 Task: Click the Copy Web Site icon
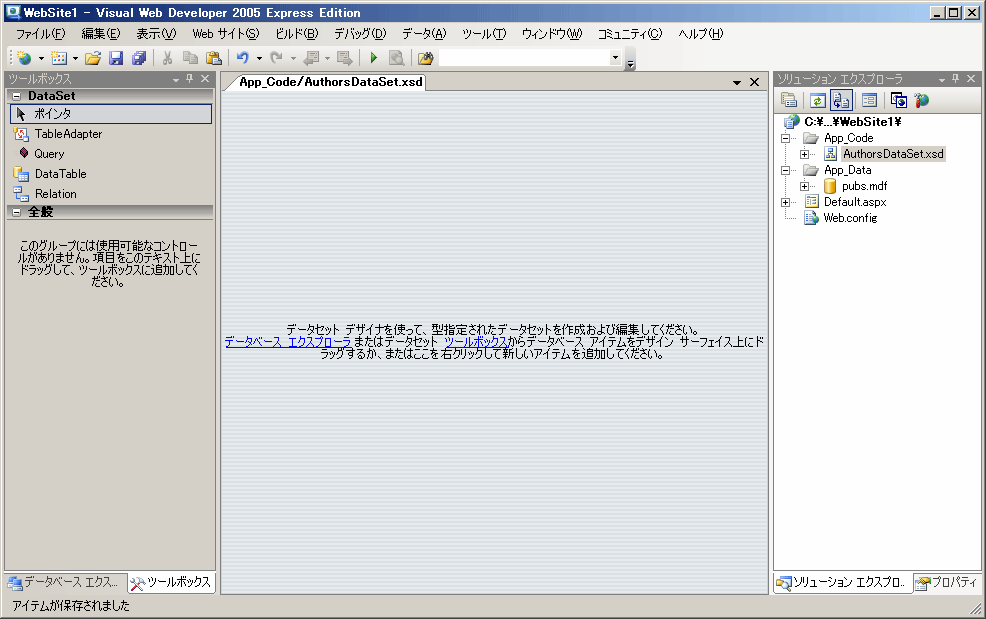pos(899,100)
